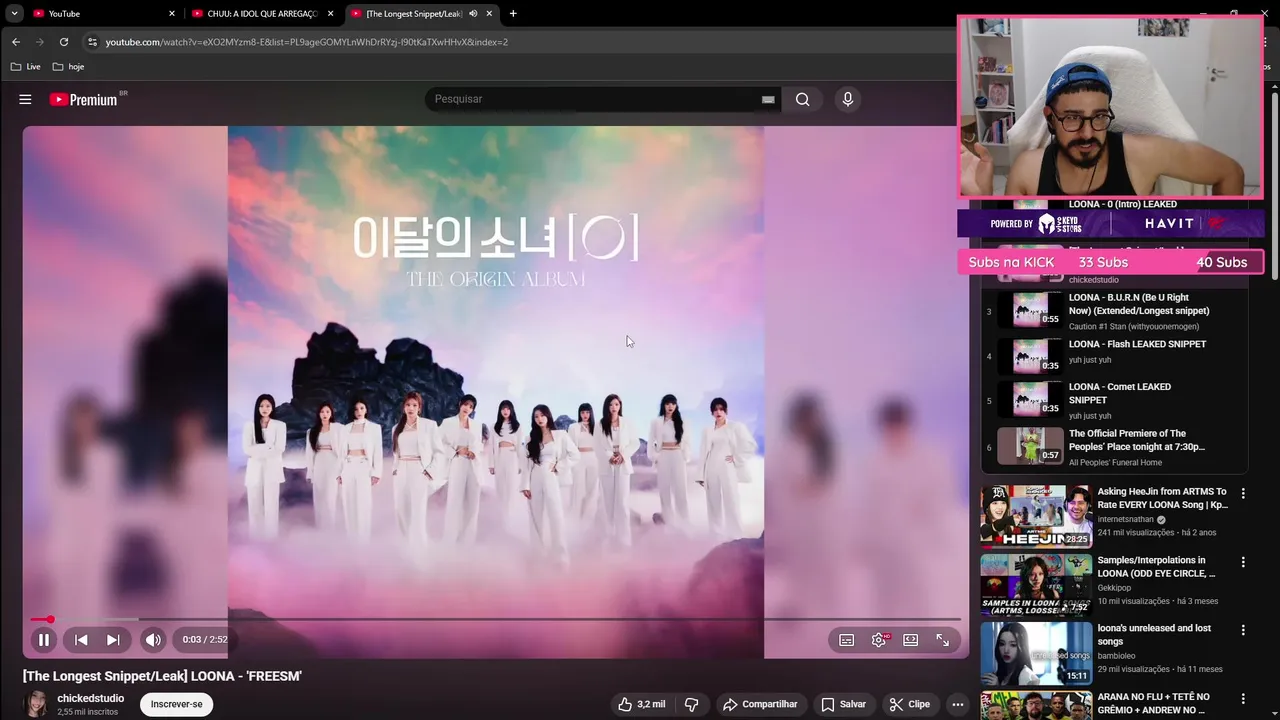
Task: Open options menu for ARANA NO FLU video
Action: pyautogui.click(x=1243, y=698)
